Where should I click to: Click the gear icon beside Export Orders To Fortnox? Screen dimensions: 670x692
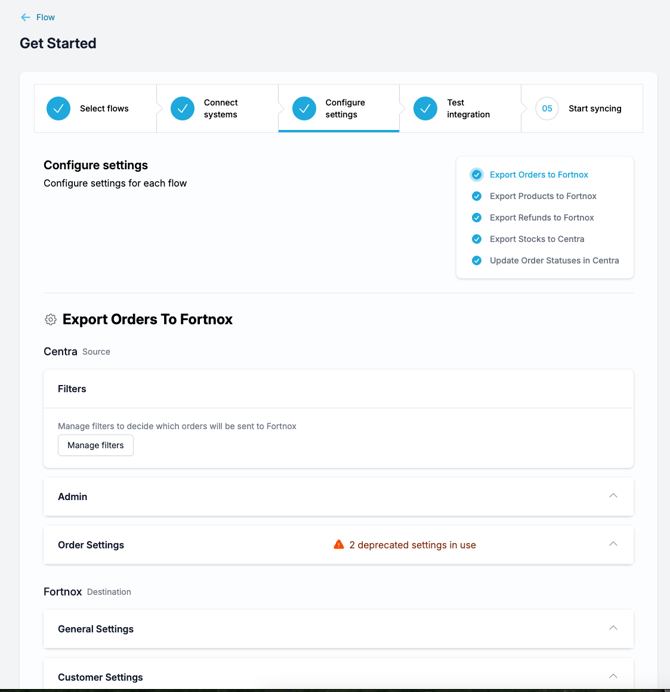(x=51, y=320)
